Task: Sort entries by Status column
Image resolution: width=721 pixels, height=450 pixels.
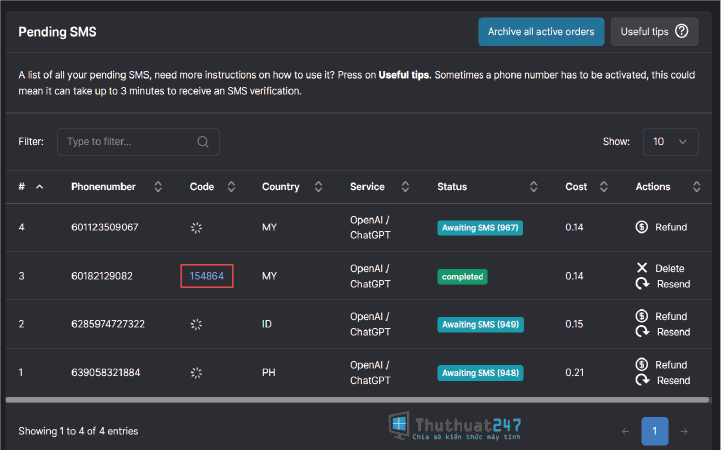Action: 533,187
